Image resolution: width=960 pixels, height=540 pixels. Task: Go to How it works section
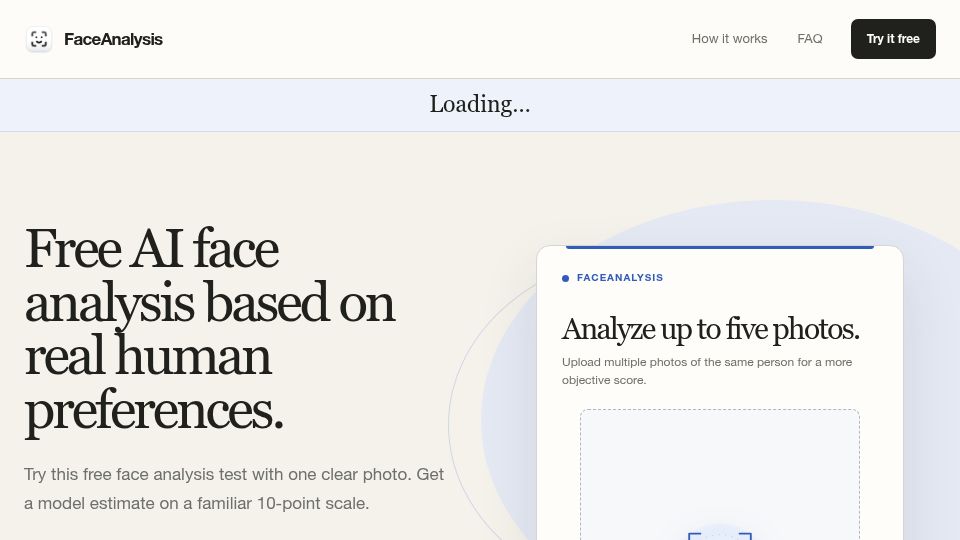tap(729, 39)
